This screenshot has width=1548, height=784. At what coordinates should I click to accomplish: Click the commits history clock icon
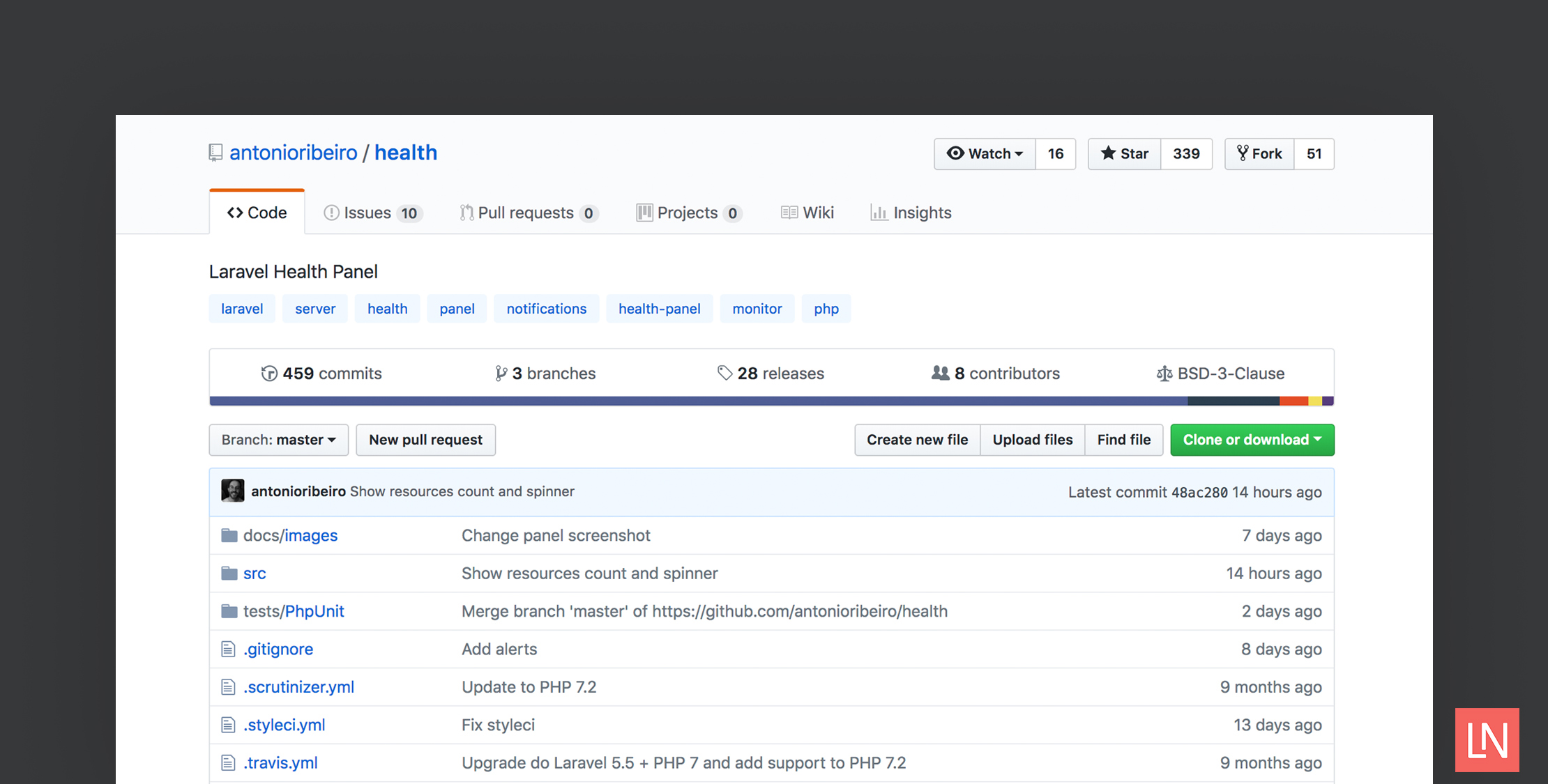[x=268, y=373]
